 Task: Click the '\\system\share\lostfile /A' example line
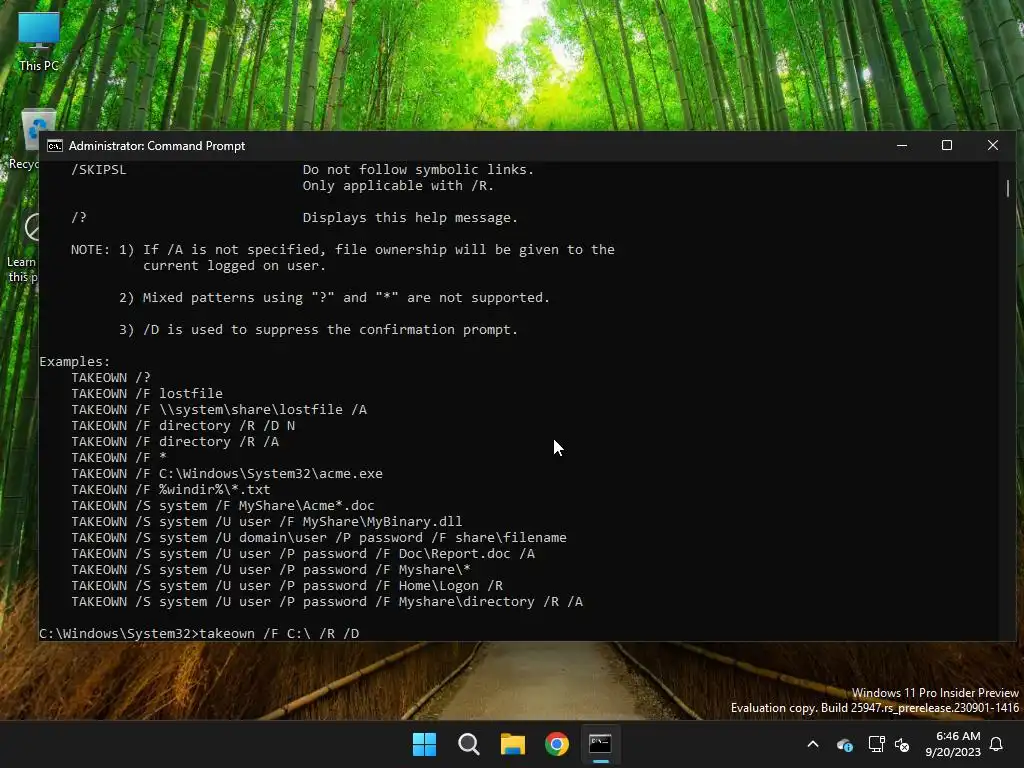point(219,409)
